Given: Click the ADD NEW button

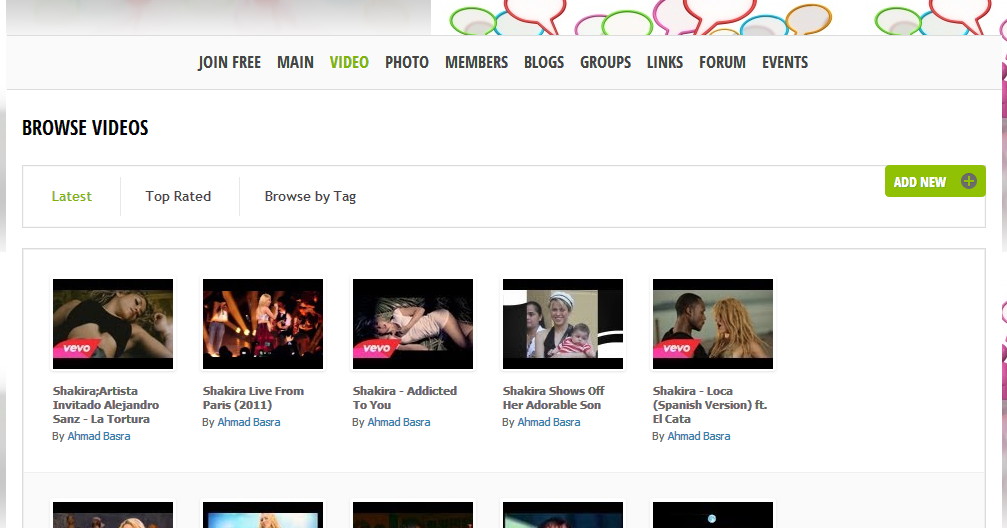Looking at the screenshot, I should pyautogui.click(x=935, y=181).
